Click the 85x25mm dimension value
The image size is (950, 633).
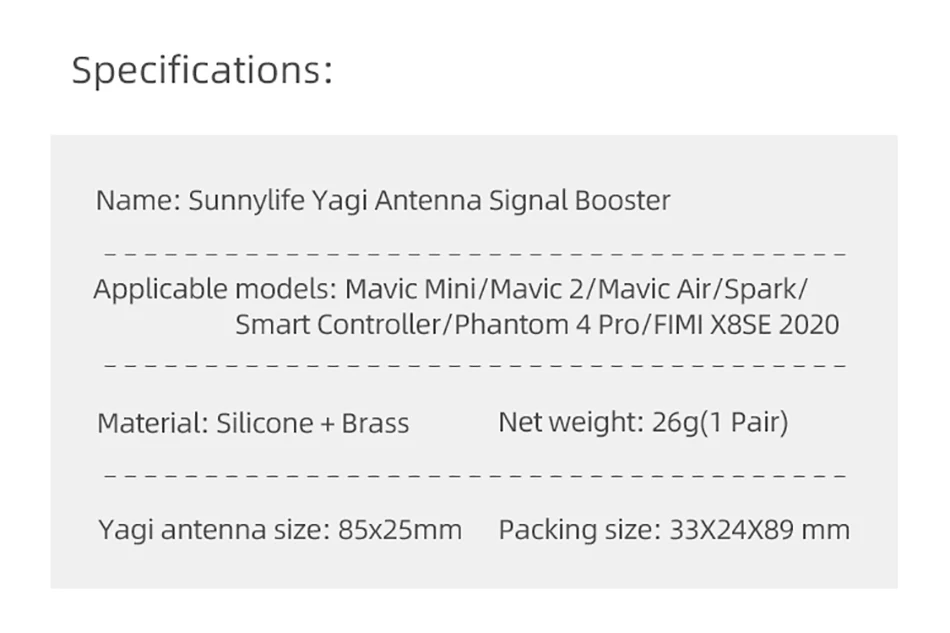coord(400,530)
